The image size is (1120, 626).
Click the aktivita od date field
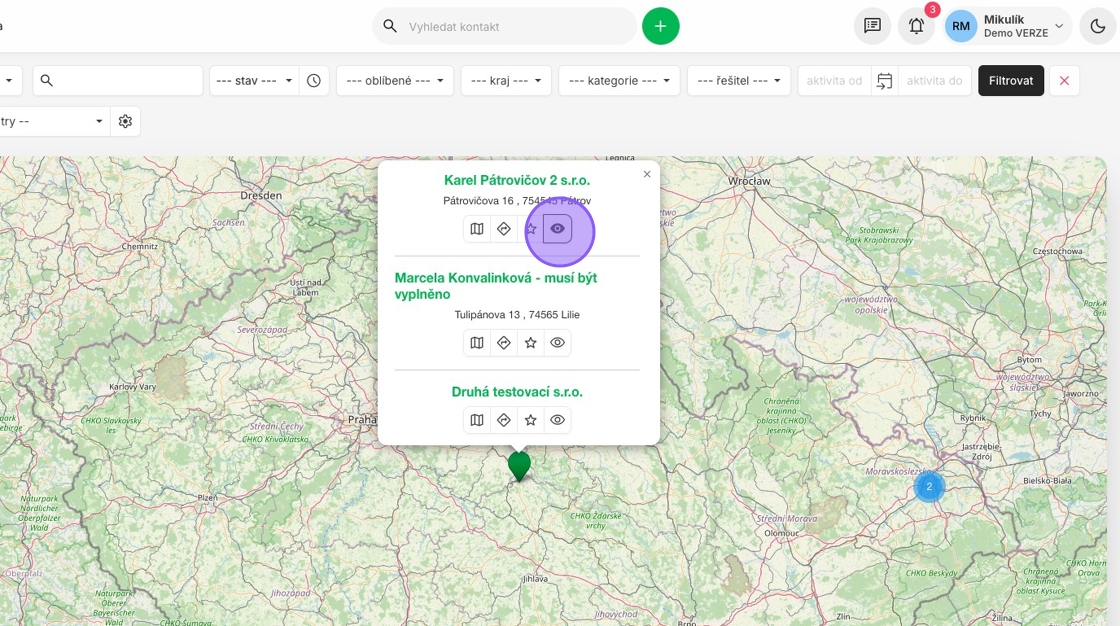pyautogui.click(x=834, y=81)
